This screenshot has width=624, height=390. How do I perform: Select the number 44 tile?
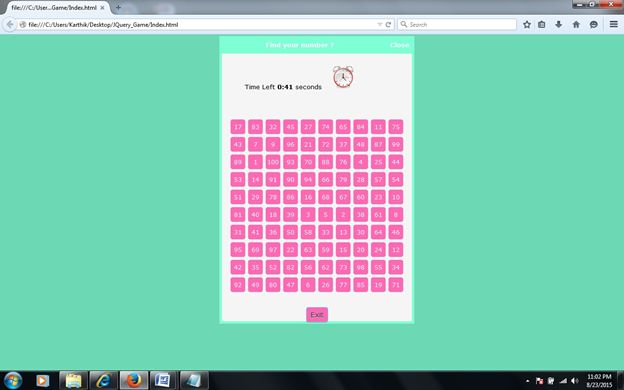point(396,162)
